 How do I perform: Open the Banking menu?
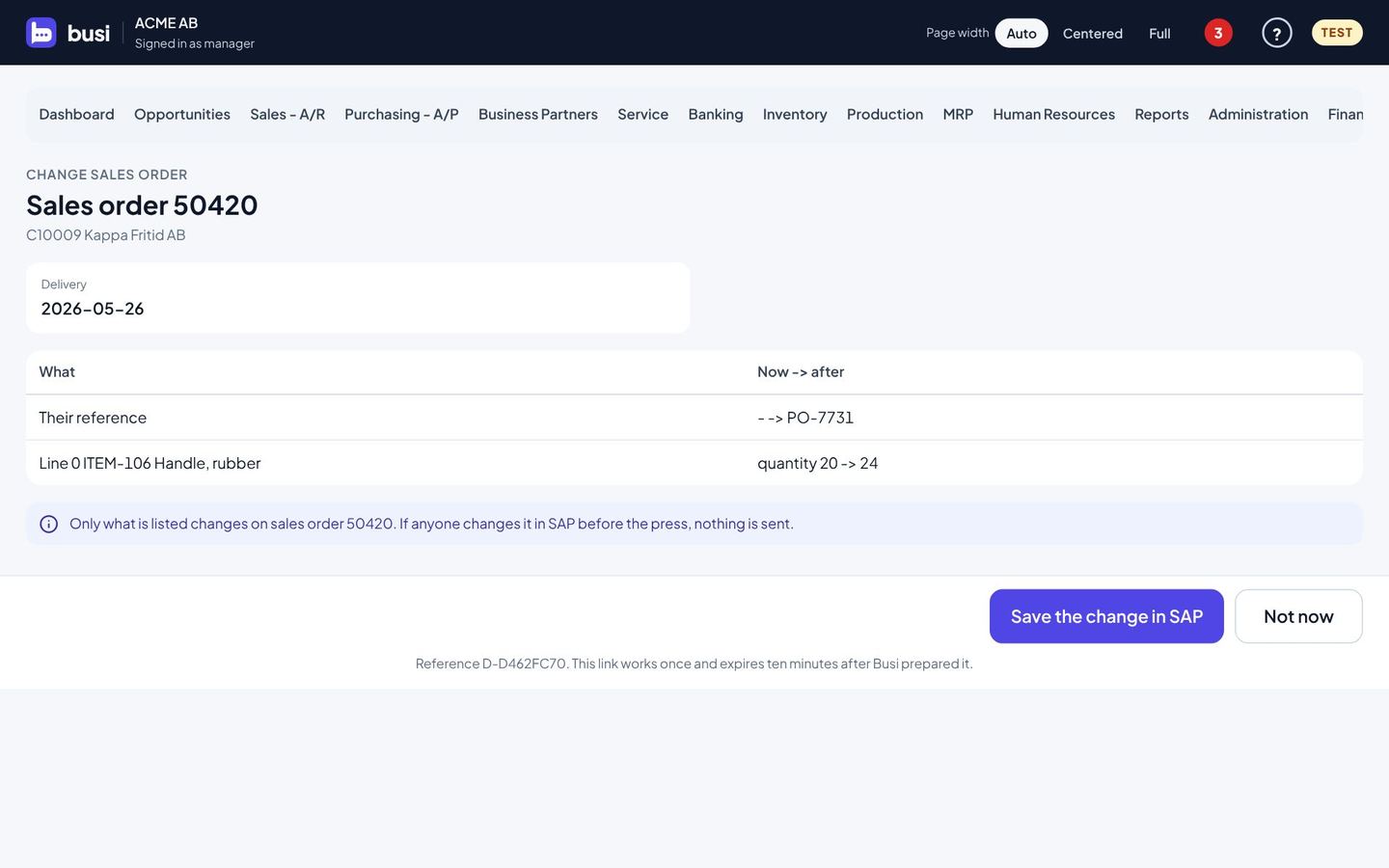click(x=716, y=115)
